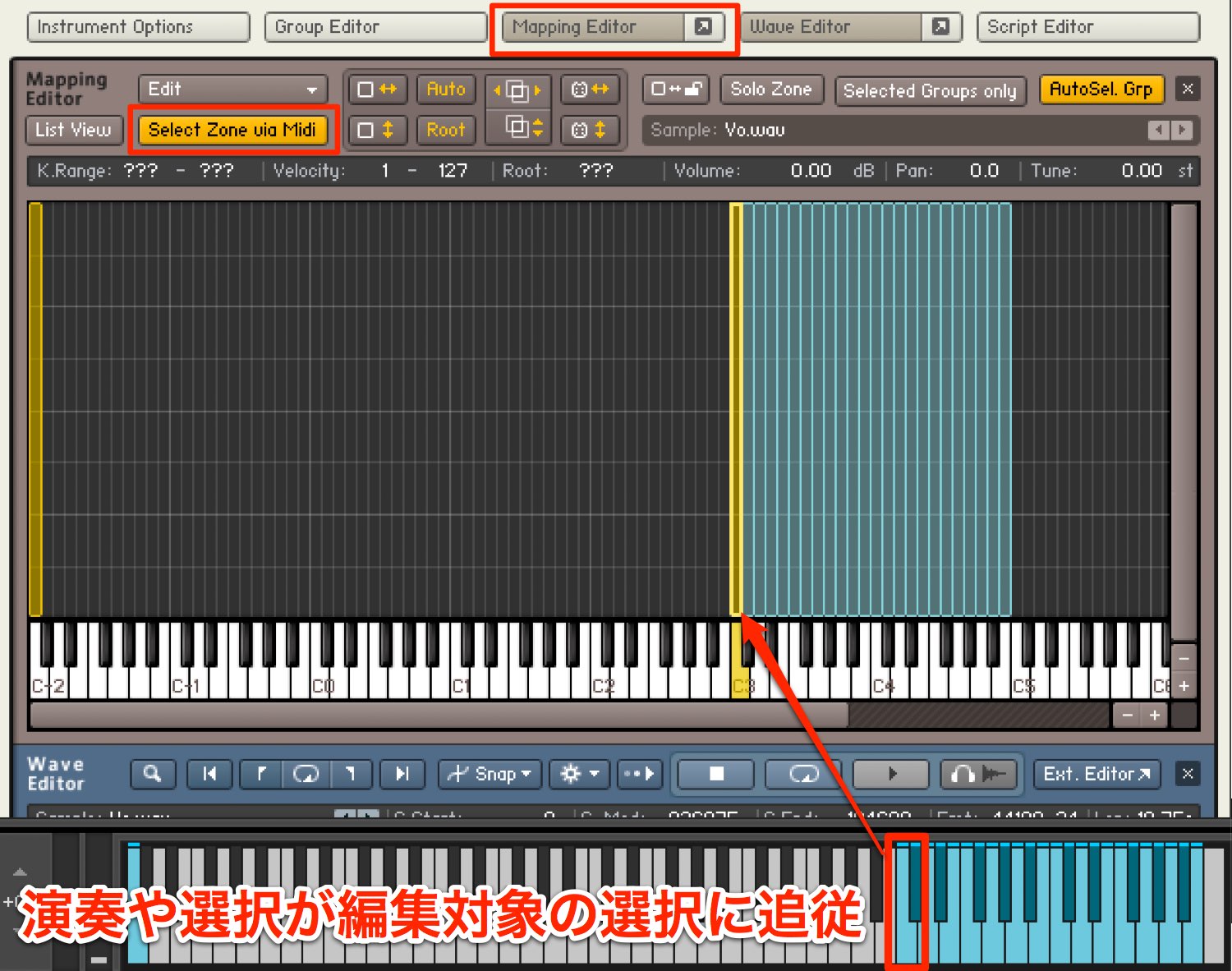Click auto-spread velocity ranges icon
Screen dimensions: 1232x971
point(590,130)
